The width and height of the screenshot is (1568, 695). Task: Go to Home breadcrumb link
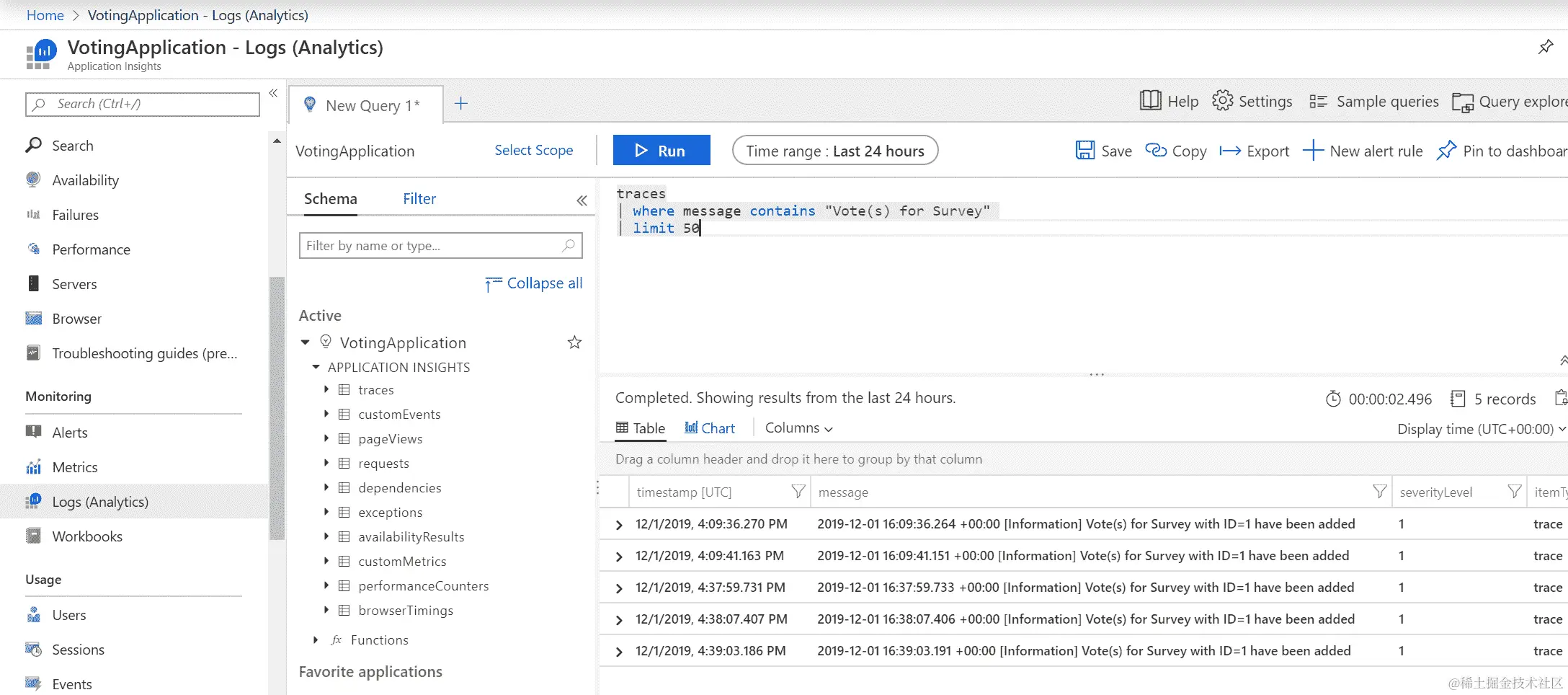tap(45, 15)
